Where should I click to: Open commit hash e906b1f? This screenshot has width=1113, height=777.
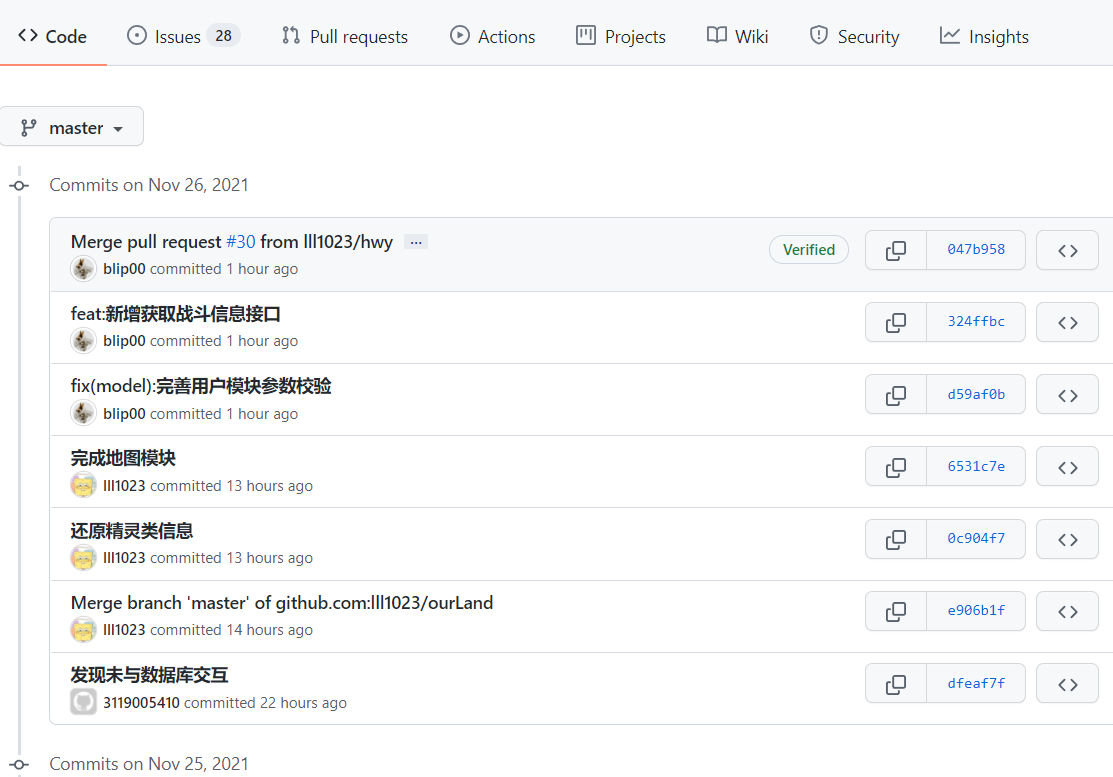tap(976, 611)
